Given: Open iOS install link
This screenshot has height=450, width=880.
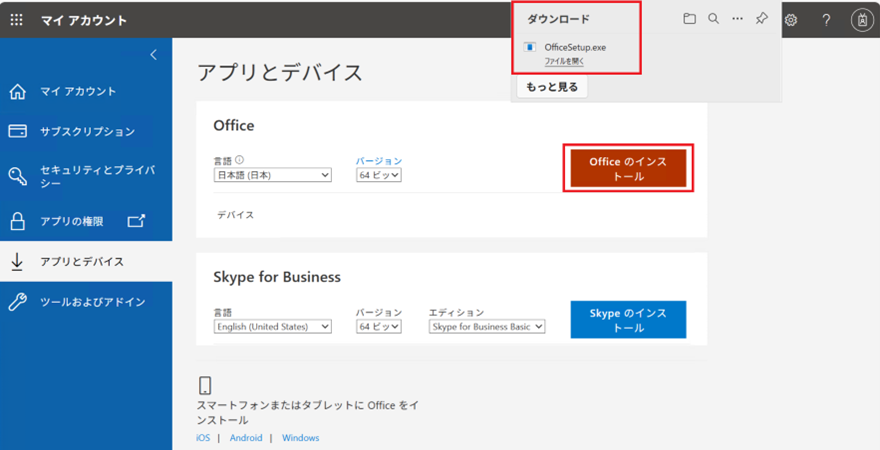Looking at the screenshot, I should tap(203, 438).
